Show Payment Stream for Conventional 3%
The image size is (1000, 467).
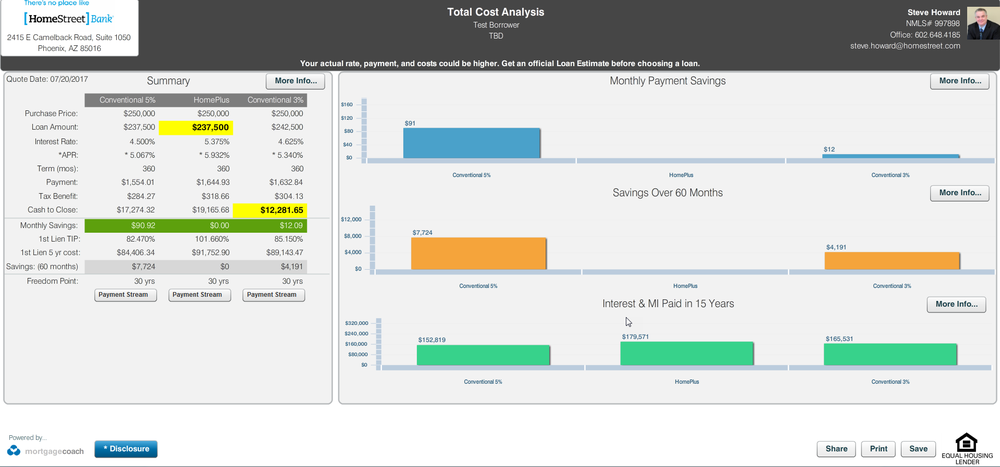click(274, 295)
